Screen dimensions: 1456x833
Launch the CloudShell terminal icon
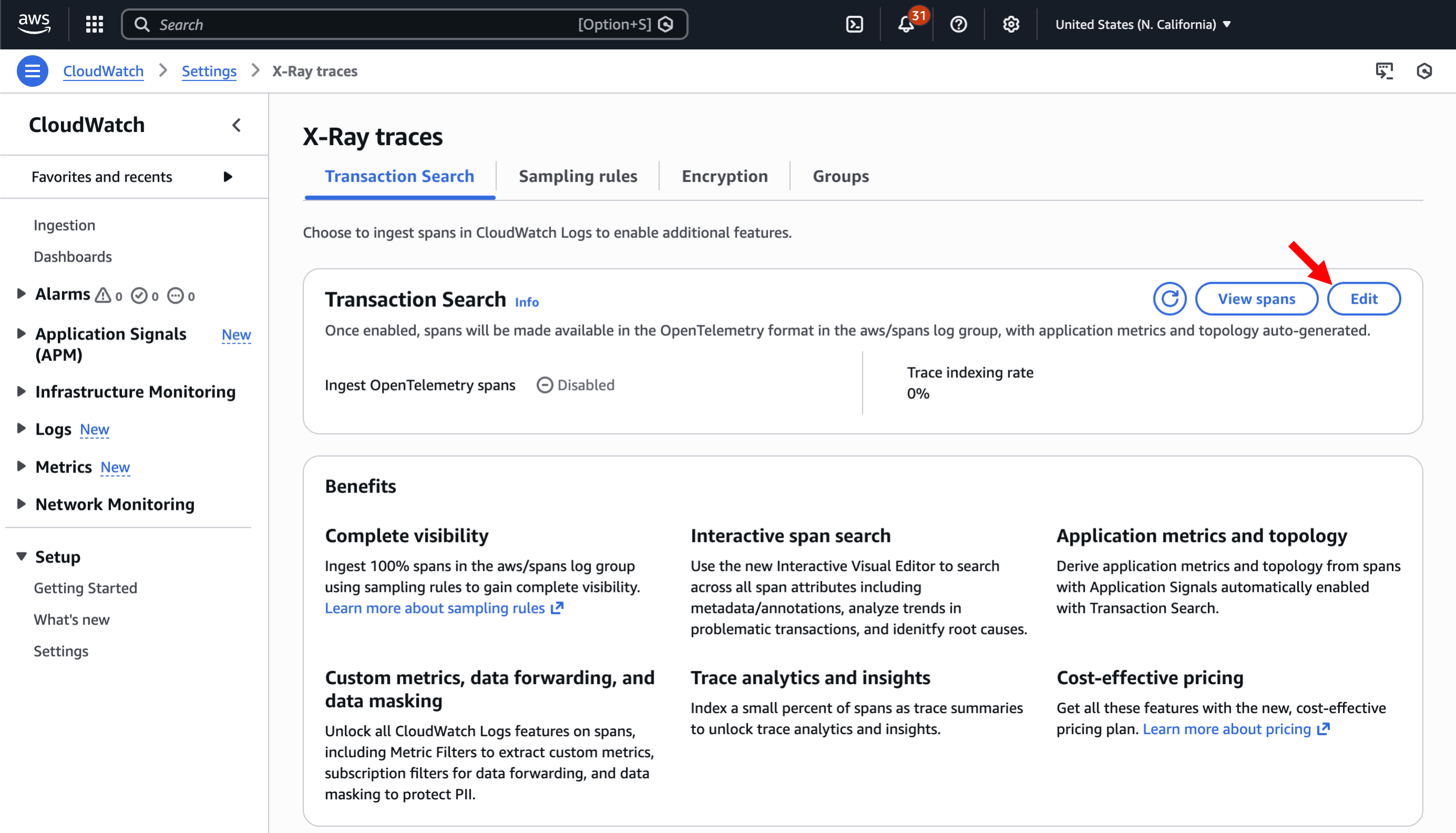pyautogui.click(x=854, y=24)
